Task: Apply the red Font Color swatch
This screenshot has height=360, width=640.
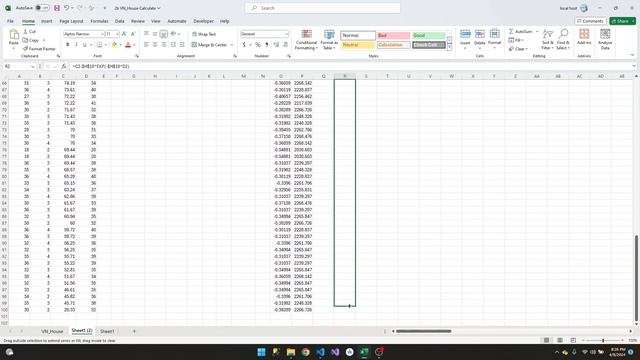Action: [128, 44]
